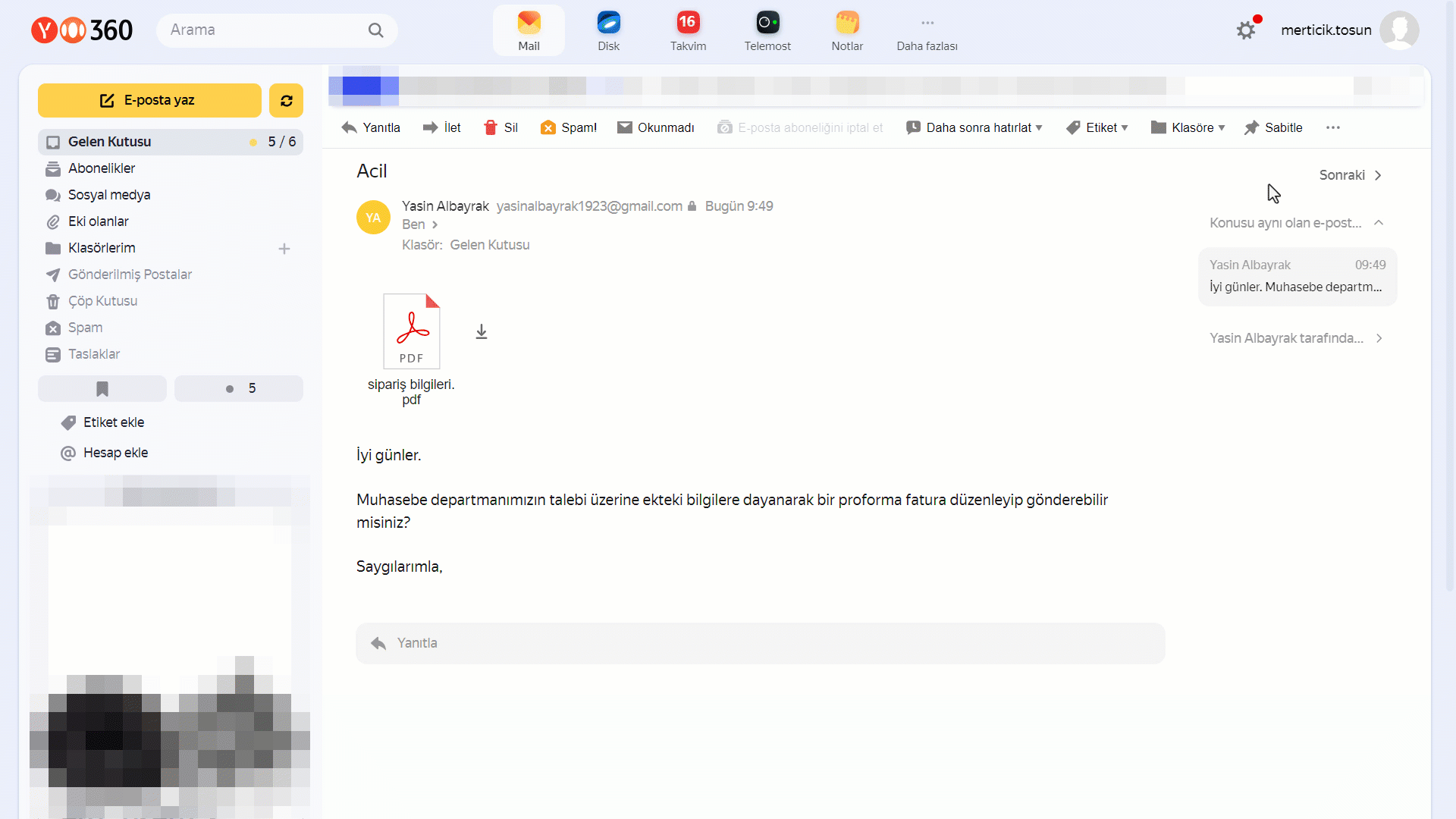
Task: Click the Arama search field
Action: (265, 30)
